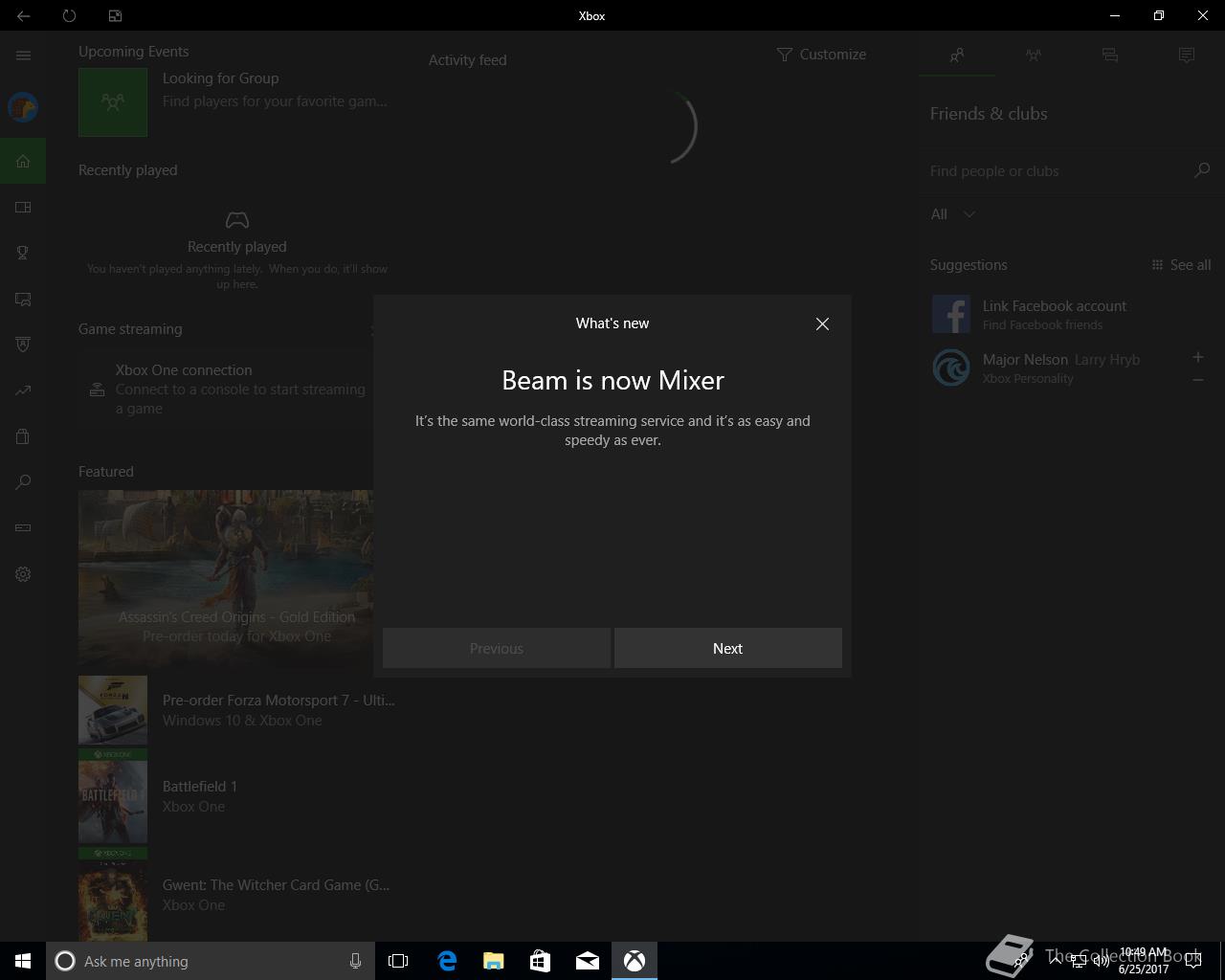Open Task View on taskbar
This screenshot has width=1225, height=980.
coord(398,961)
